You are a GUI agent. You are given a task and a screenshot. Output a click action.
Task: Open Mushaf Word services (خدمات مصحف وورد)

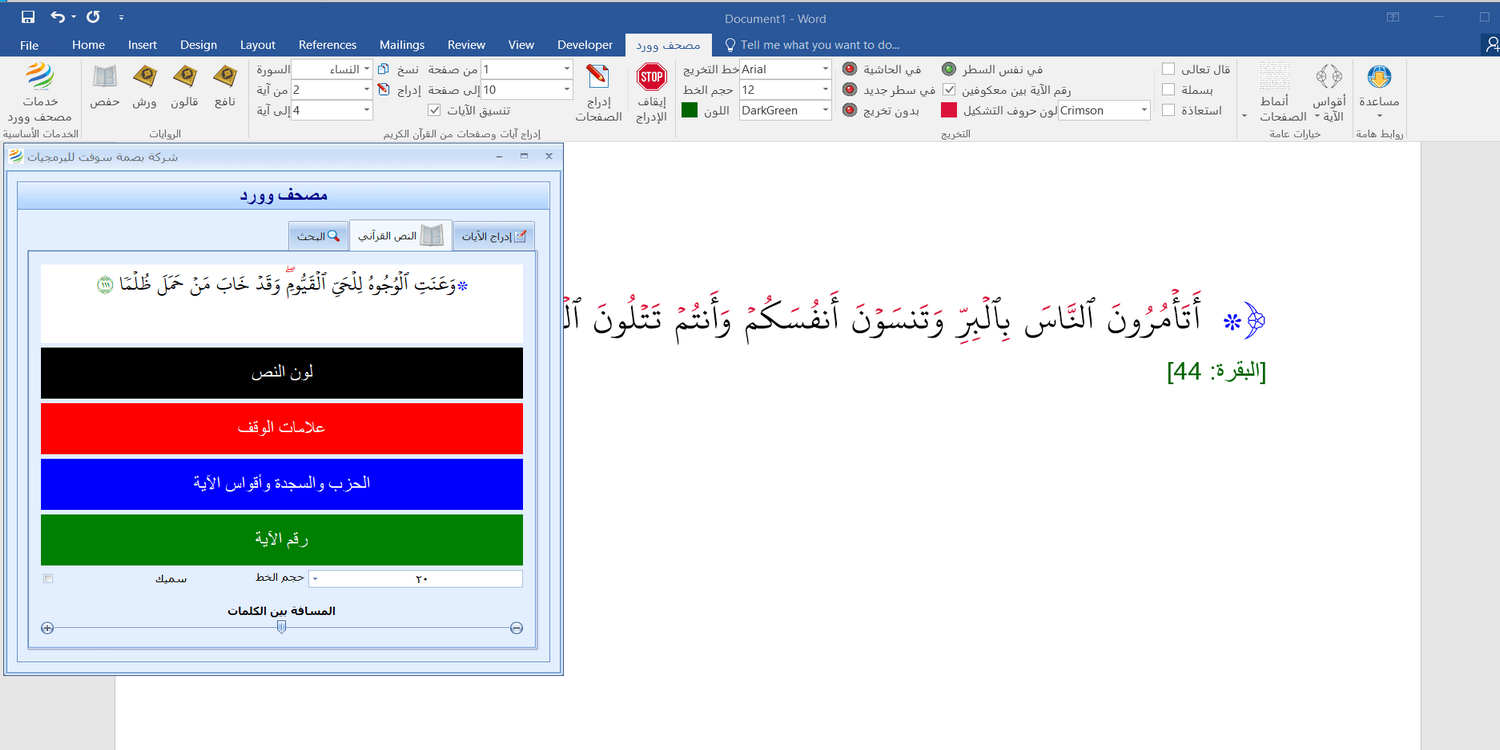pos(38,92)
